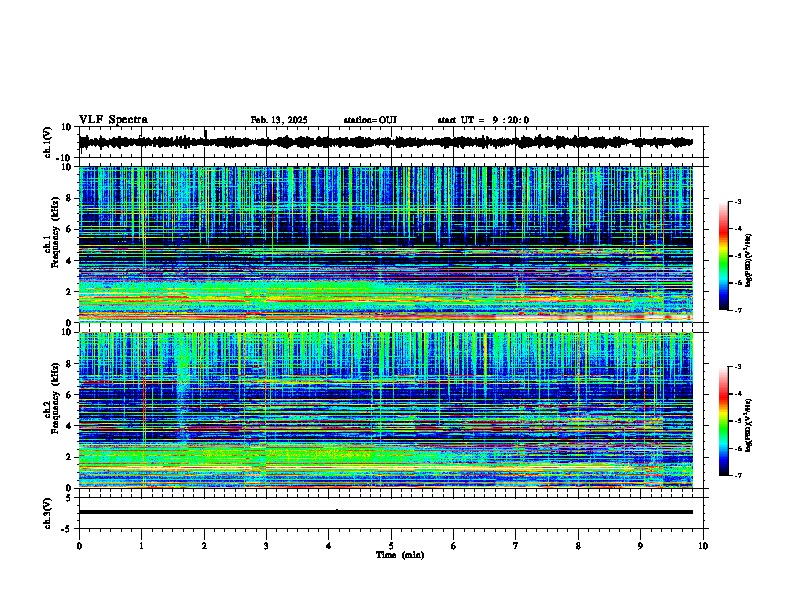The width and height of the screenshot is (792, 612).
Task: Click the ch.2 spectrogram panel
Action: pos(386,410)
